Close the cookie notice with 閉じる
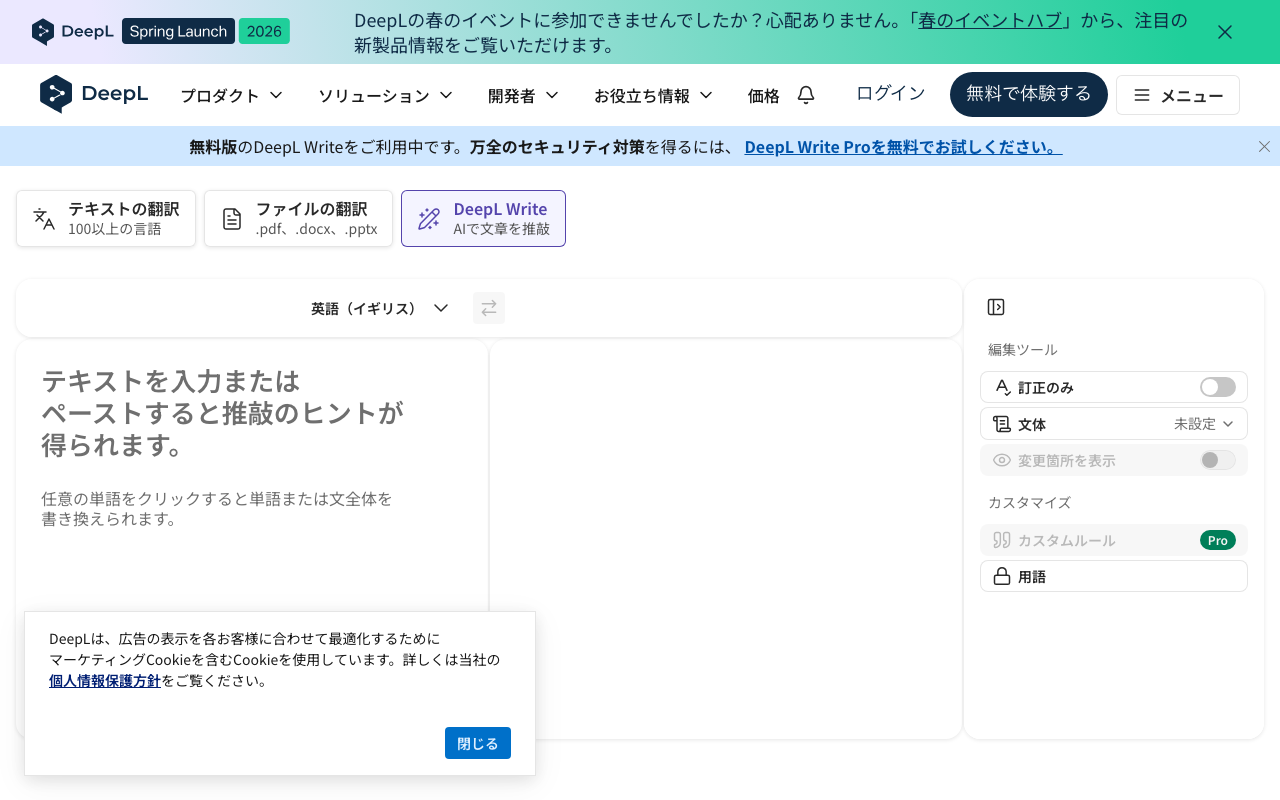Image resolution: width=1280 pixels, height=800 pixels. click(478, 743)
